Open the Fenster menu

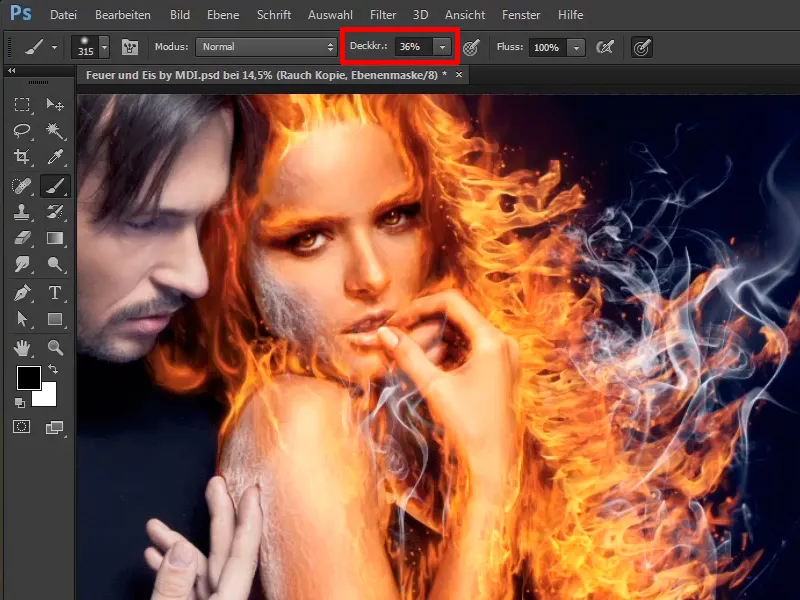tap(521, 15)
